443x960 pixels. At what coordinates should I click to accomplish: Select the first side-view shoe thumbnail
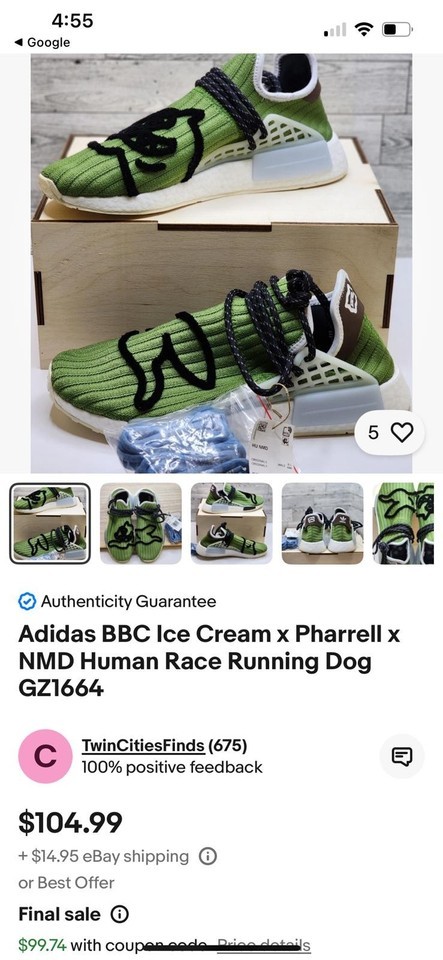pos(50,523)
